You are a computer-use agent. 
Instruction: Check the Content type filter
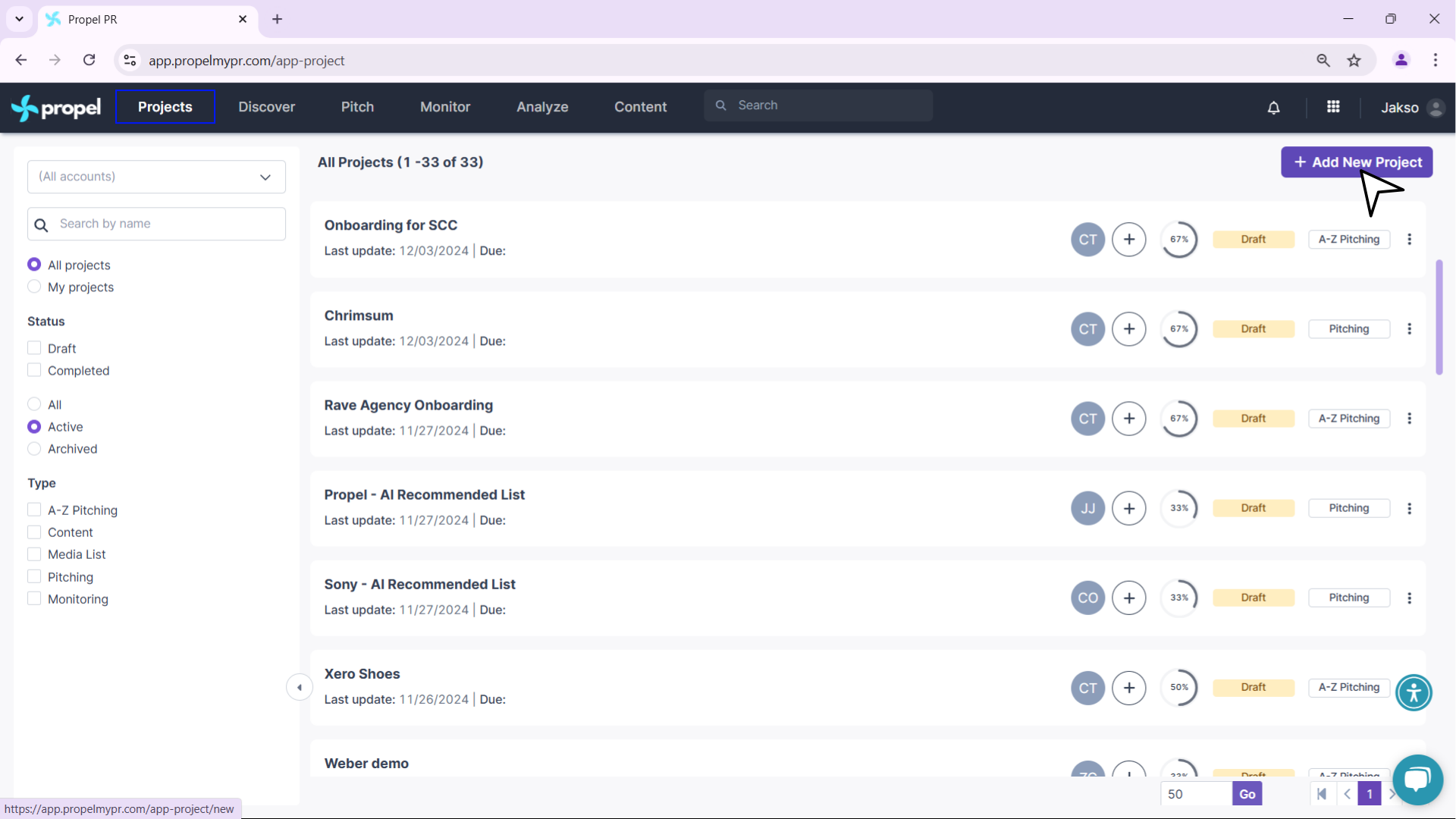tap(34, 532)
